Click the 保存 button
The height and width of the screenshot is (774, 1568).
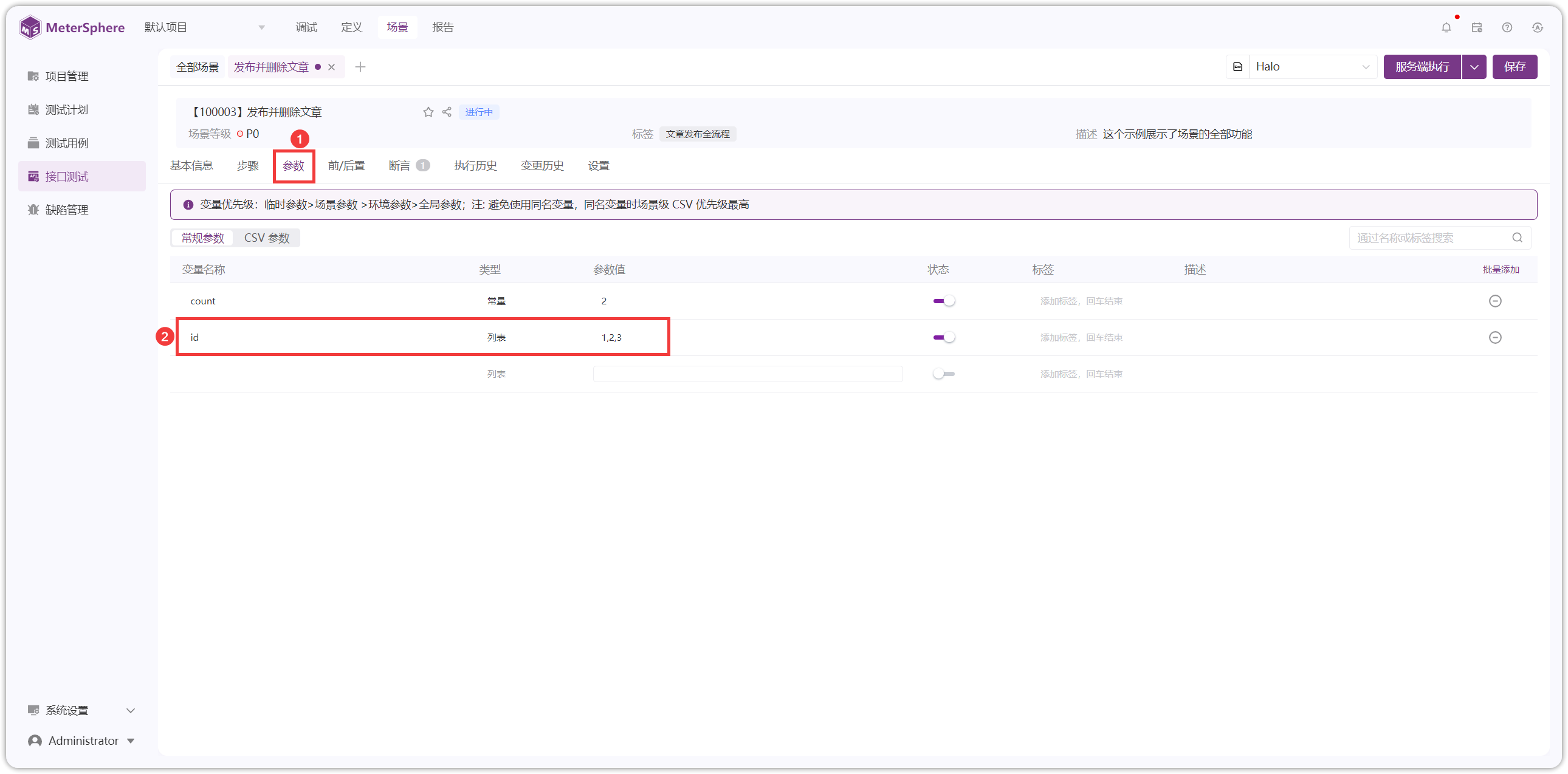click(x=1514, y=67)
